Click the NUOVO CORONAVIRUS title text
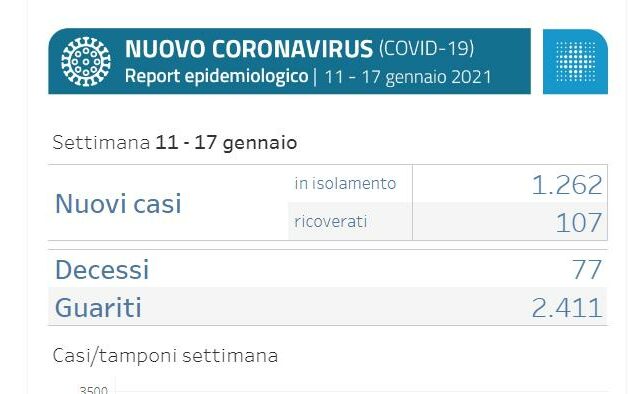 click(249, 49)
